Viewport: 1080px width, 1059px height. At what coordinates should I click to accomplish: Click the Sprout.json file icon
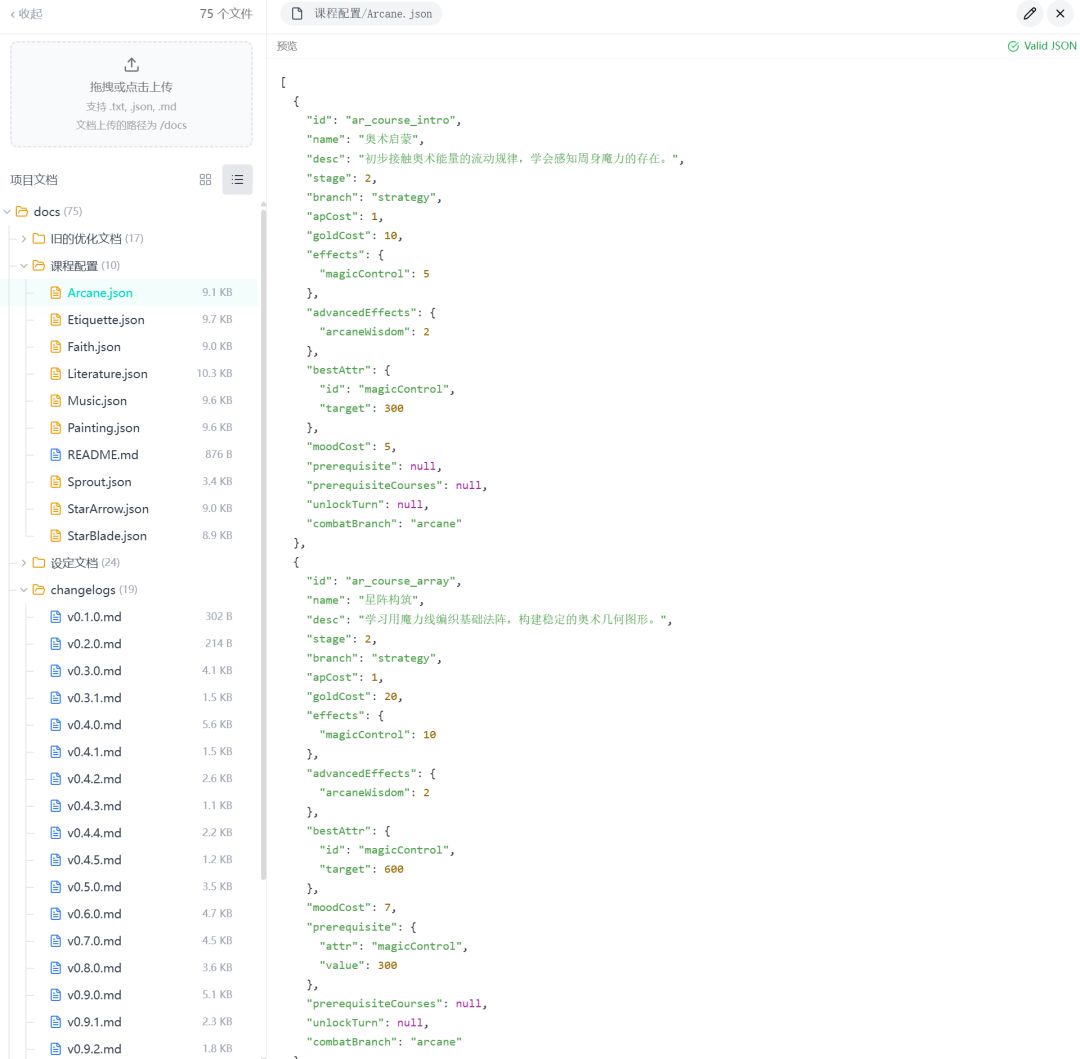click(x=56, y=481)
